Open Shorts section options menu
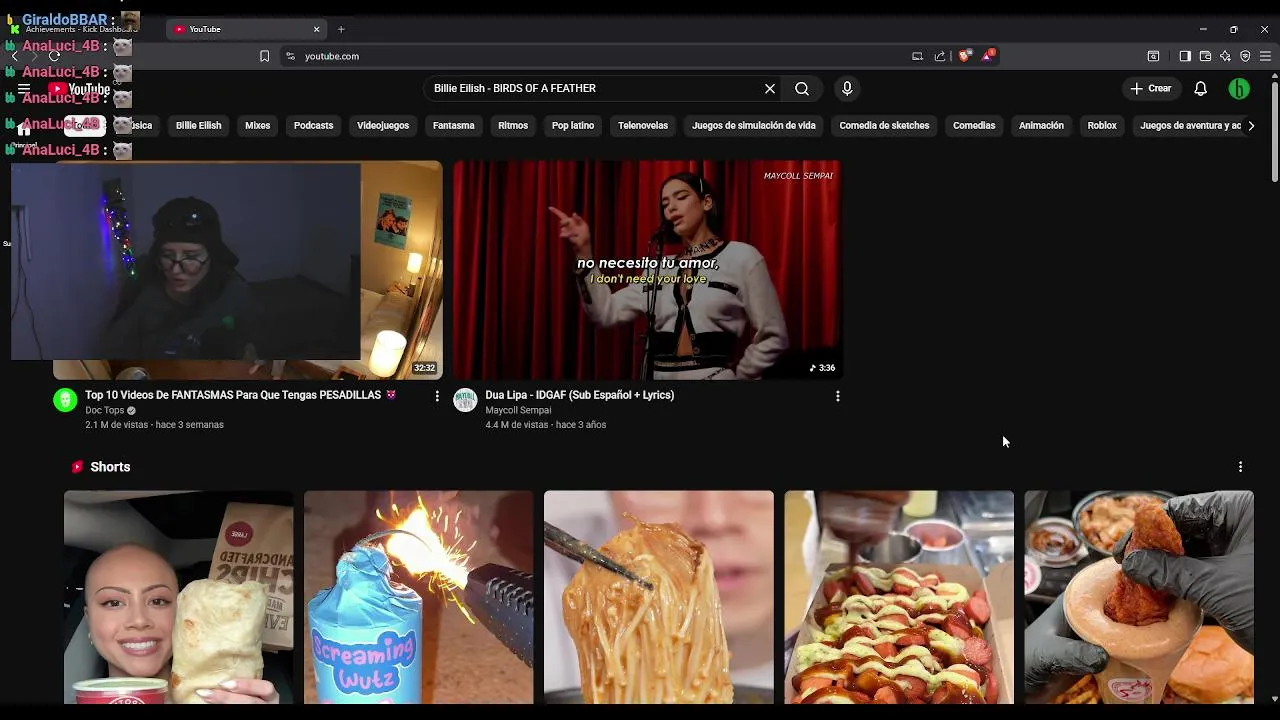The width and height of the screenshot is (1280, 720). click(1240, 467)
